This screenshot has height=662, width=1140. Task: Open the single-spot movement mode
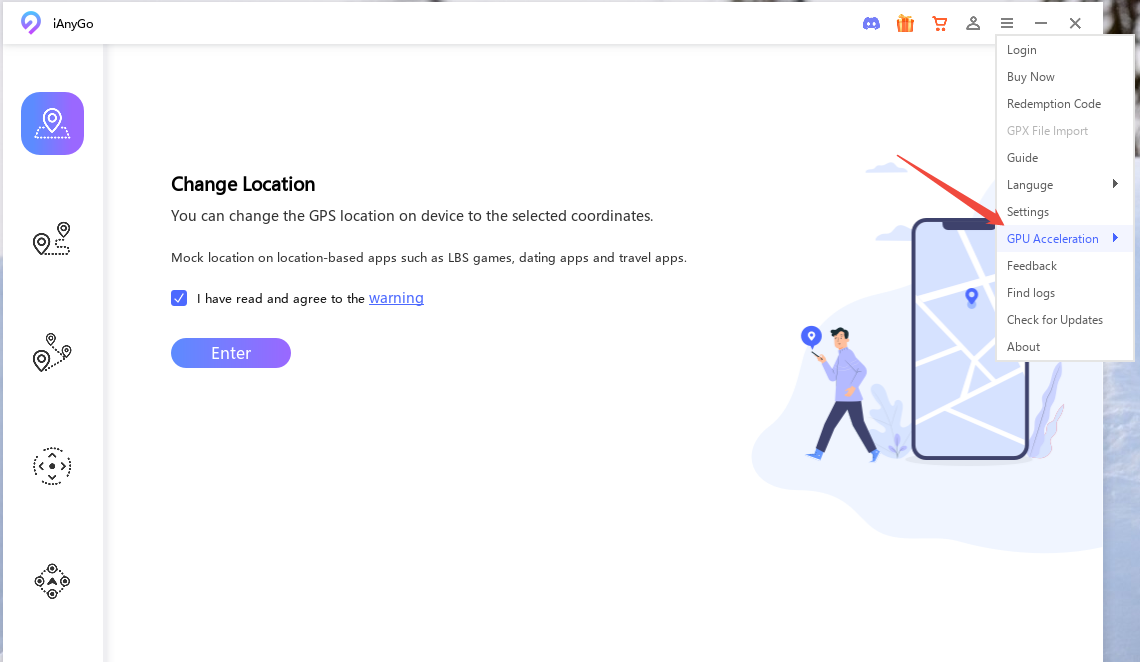(x=52, y=239)
